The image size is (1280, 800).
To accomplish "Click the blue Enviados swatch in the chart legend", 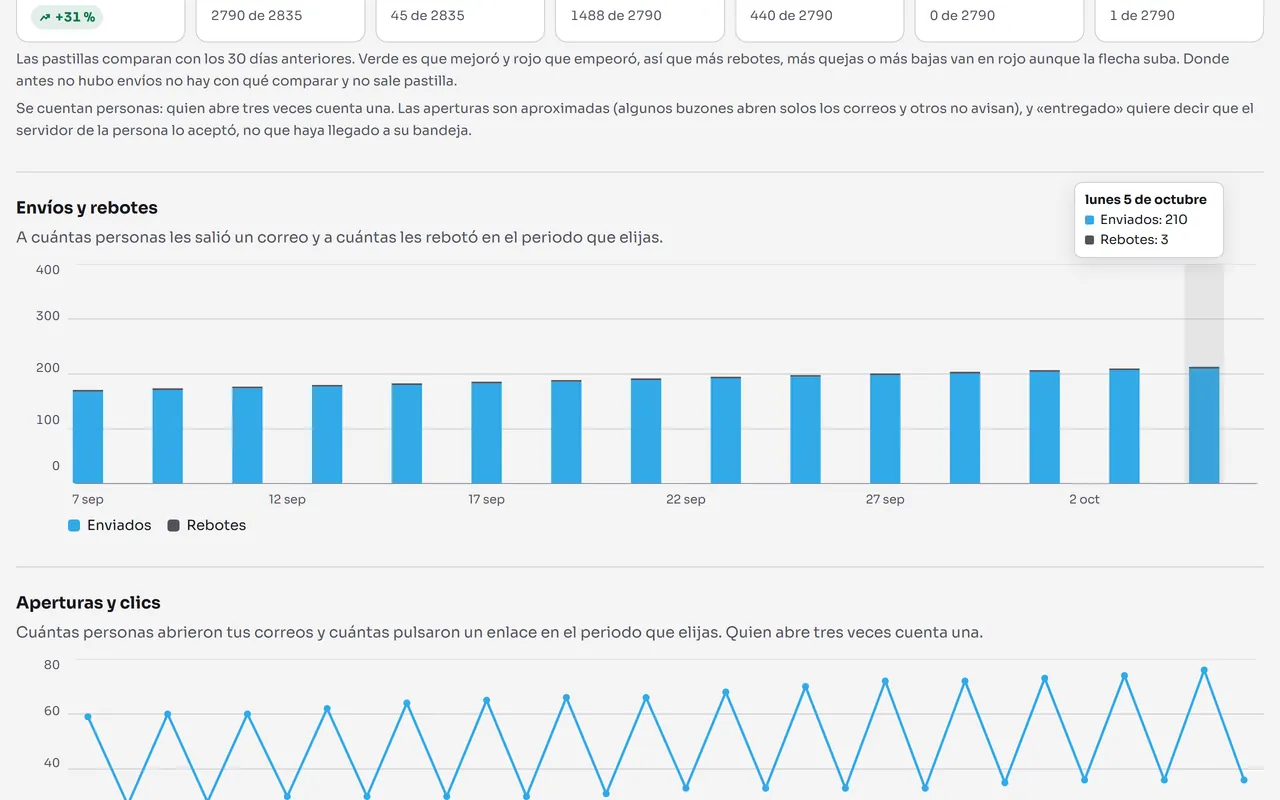I will 74,526.
